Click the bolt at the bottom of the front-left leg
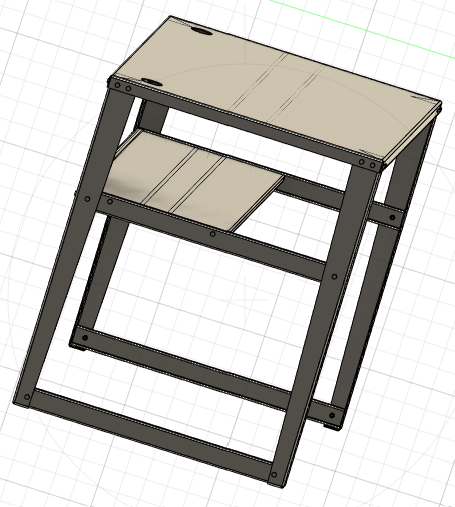Image resolution: width=455 pixels, height=507 pixels. point(27,397)
